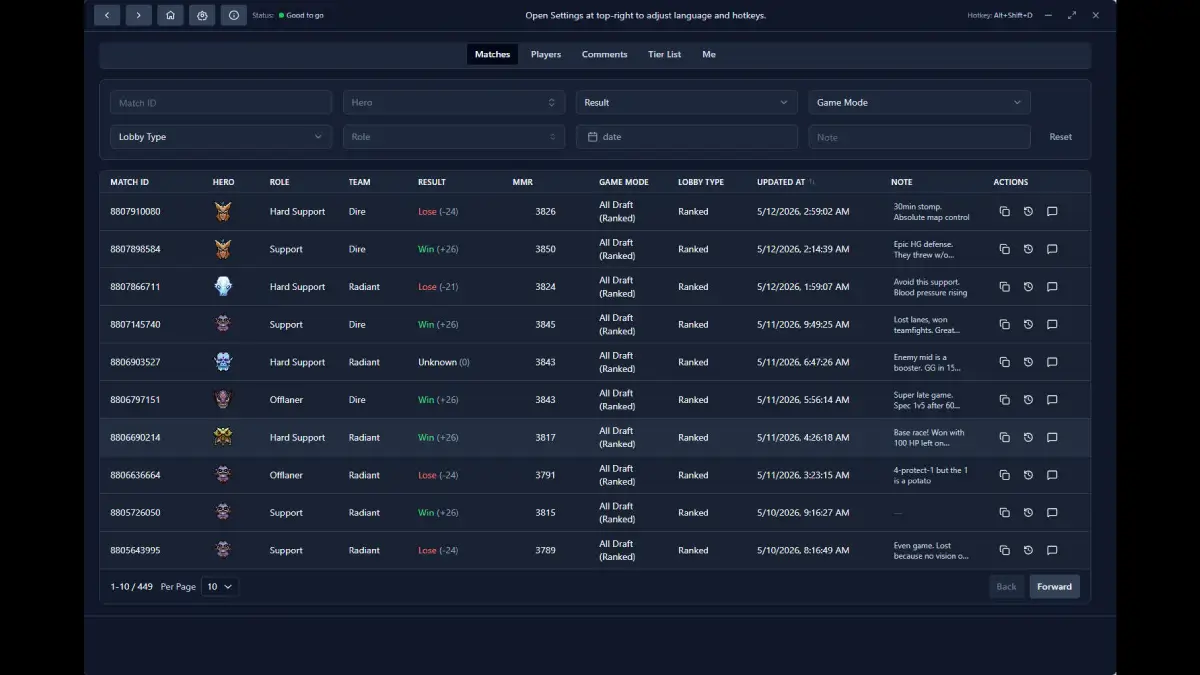1200x675 pixels.
Task: Change Per Page value dropdown
Action: click(220, 587)
